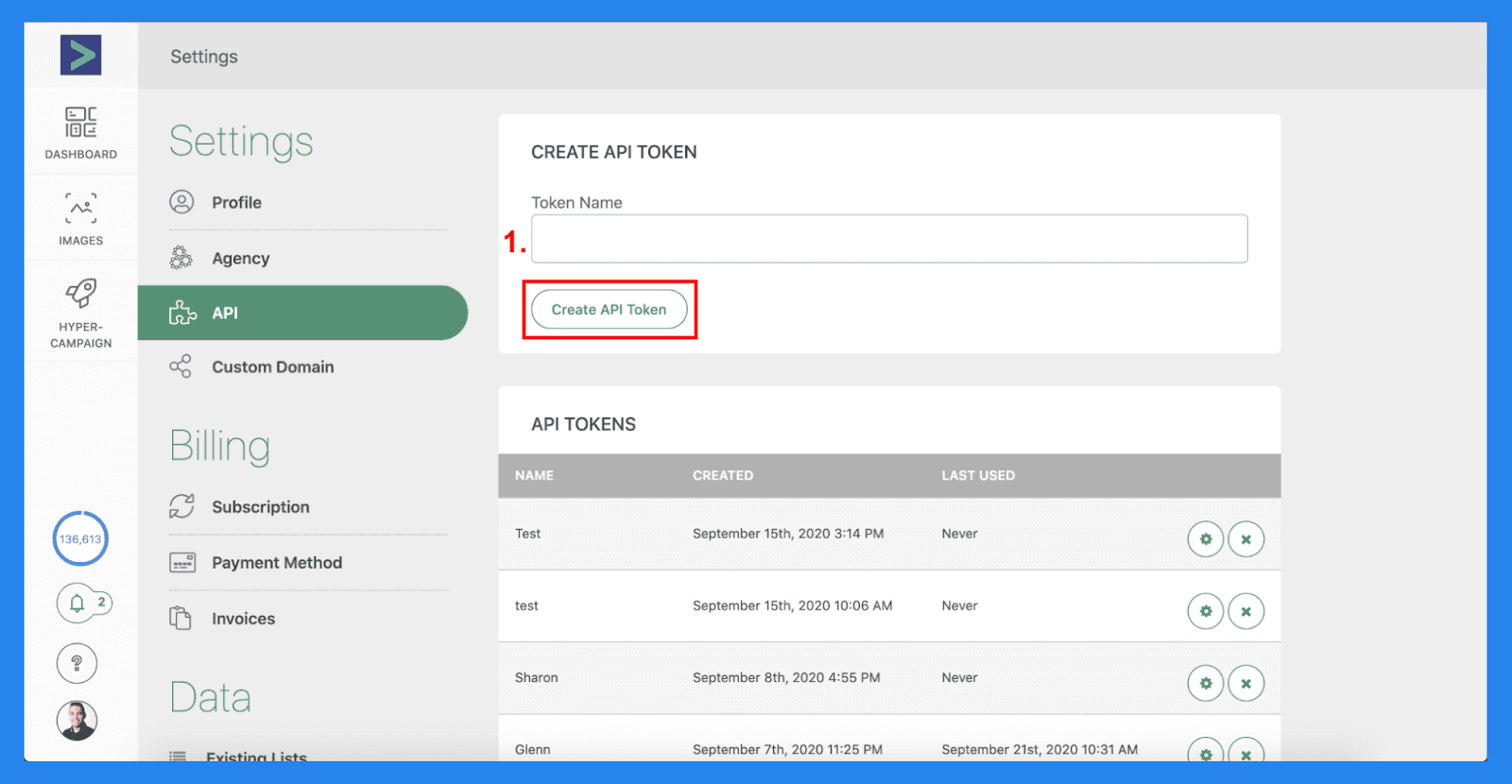Open the Hyper-Campaign rocket section

tap(80, 314)
